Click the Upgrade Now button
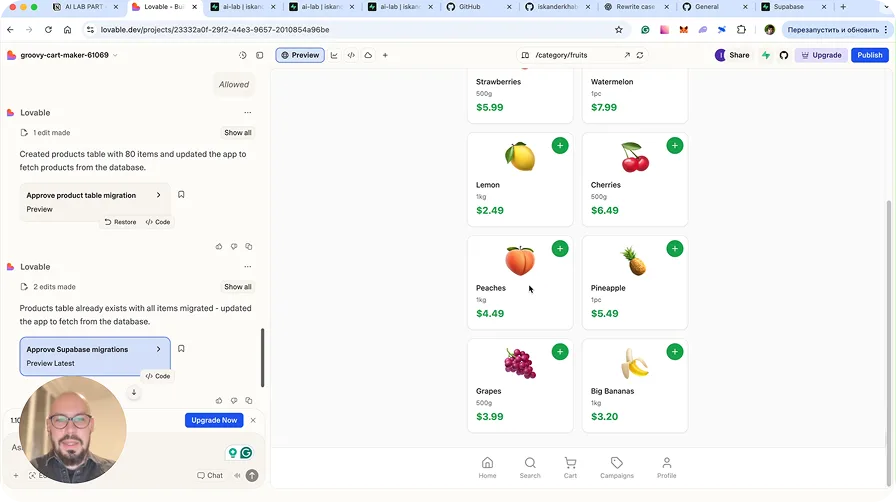 click(x=214, y=420)
